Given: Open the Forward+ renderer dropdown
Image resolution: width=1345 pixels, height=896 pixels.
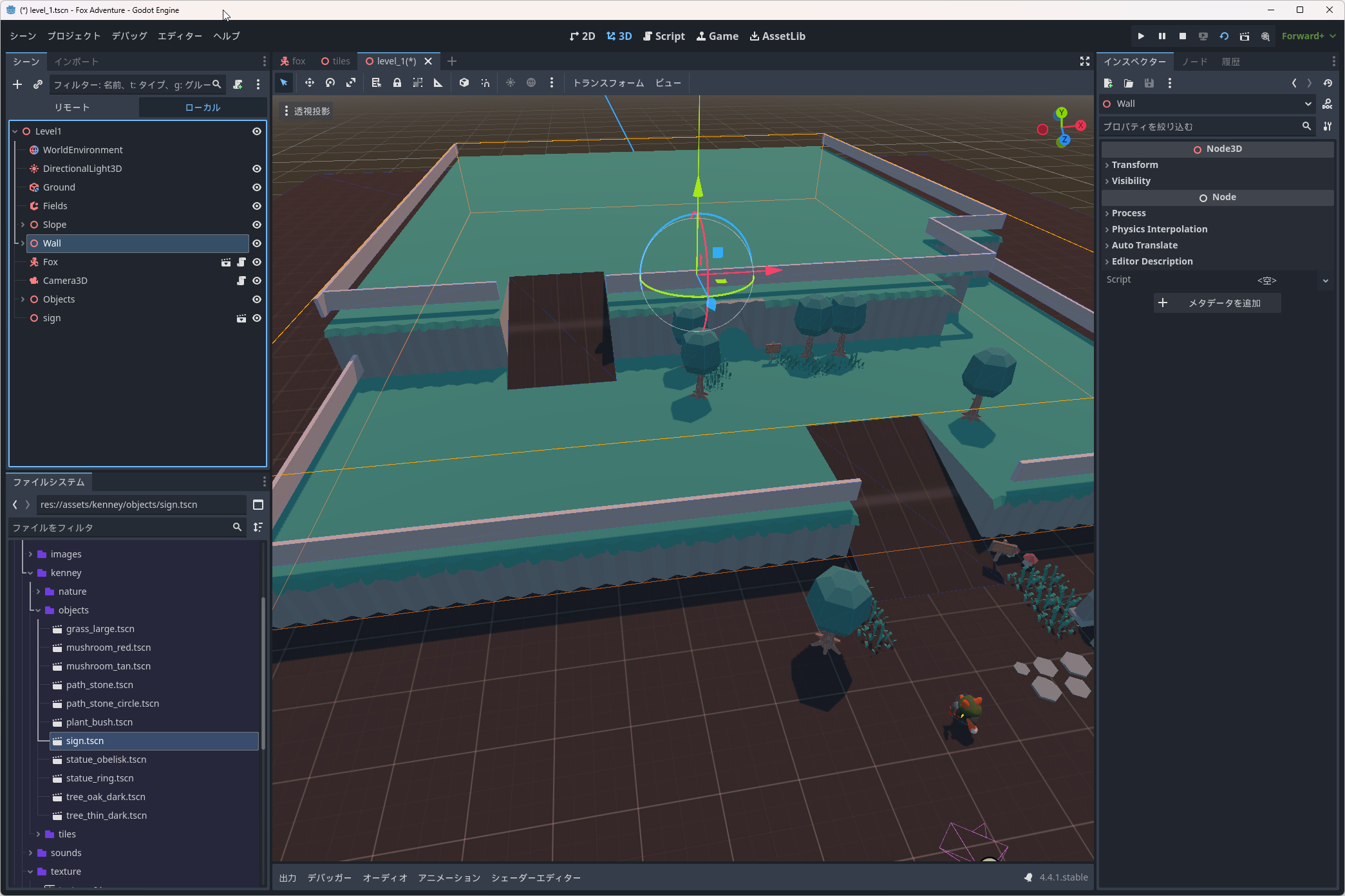Looking at the screenshot, I should pyautogui.click(x=1308, y=36).
